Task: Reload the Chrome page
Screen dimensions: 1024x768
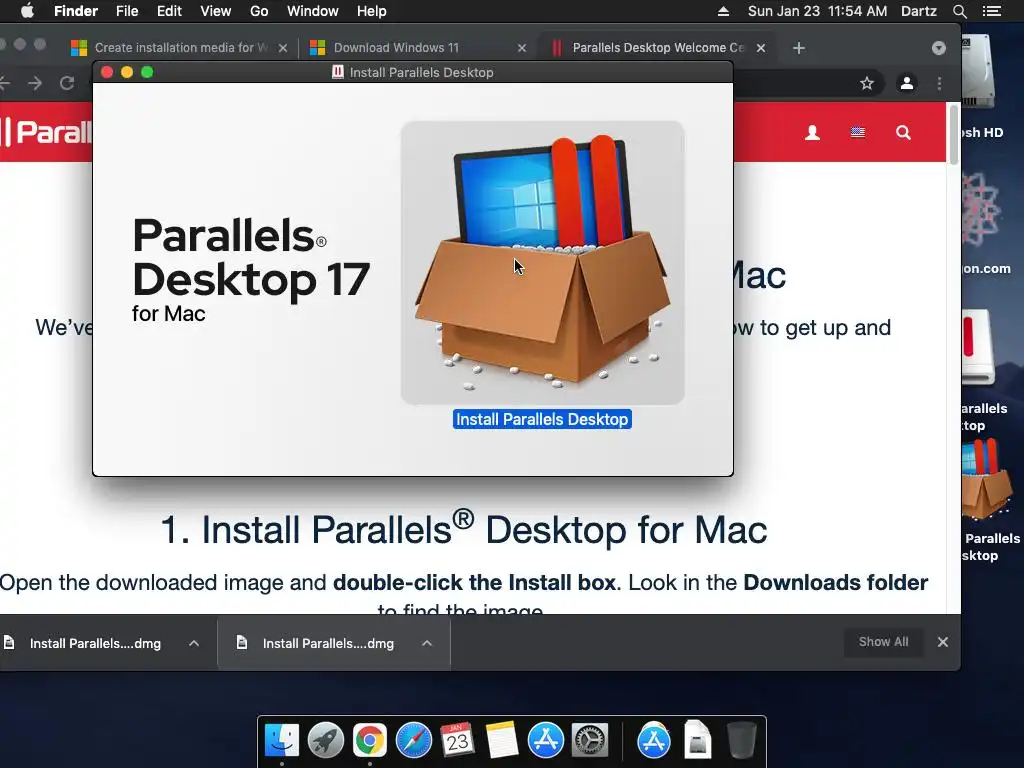Action: (x=67, y=83)
